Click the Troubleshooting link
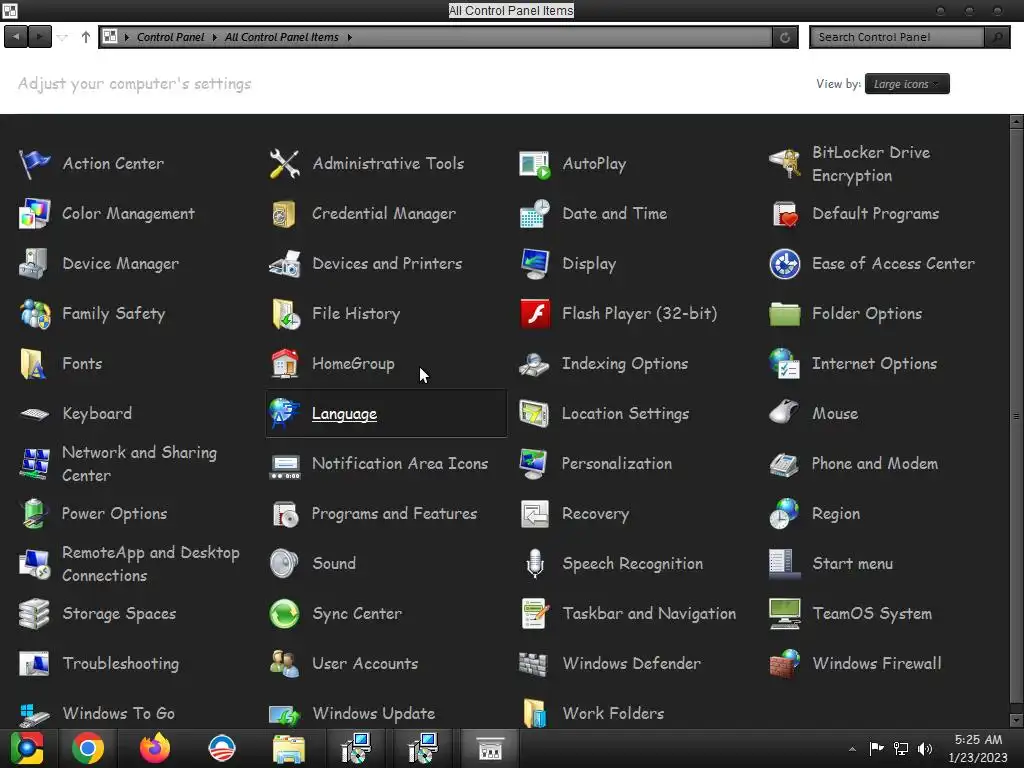1024x768 pixels. pyautogui.click(x=120, y=664)
